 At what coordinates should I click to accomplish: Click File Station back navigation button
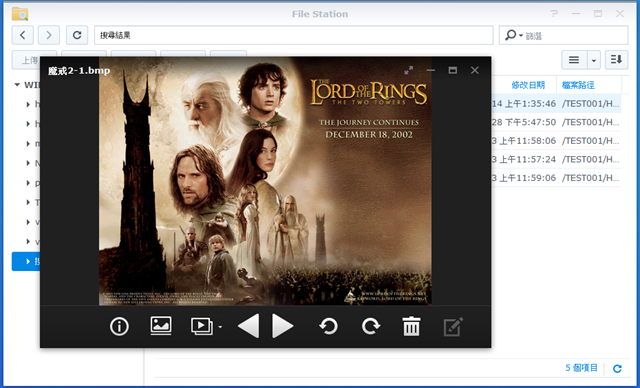click(22, 35)
